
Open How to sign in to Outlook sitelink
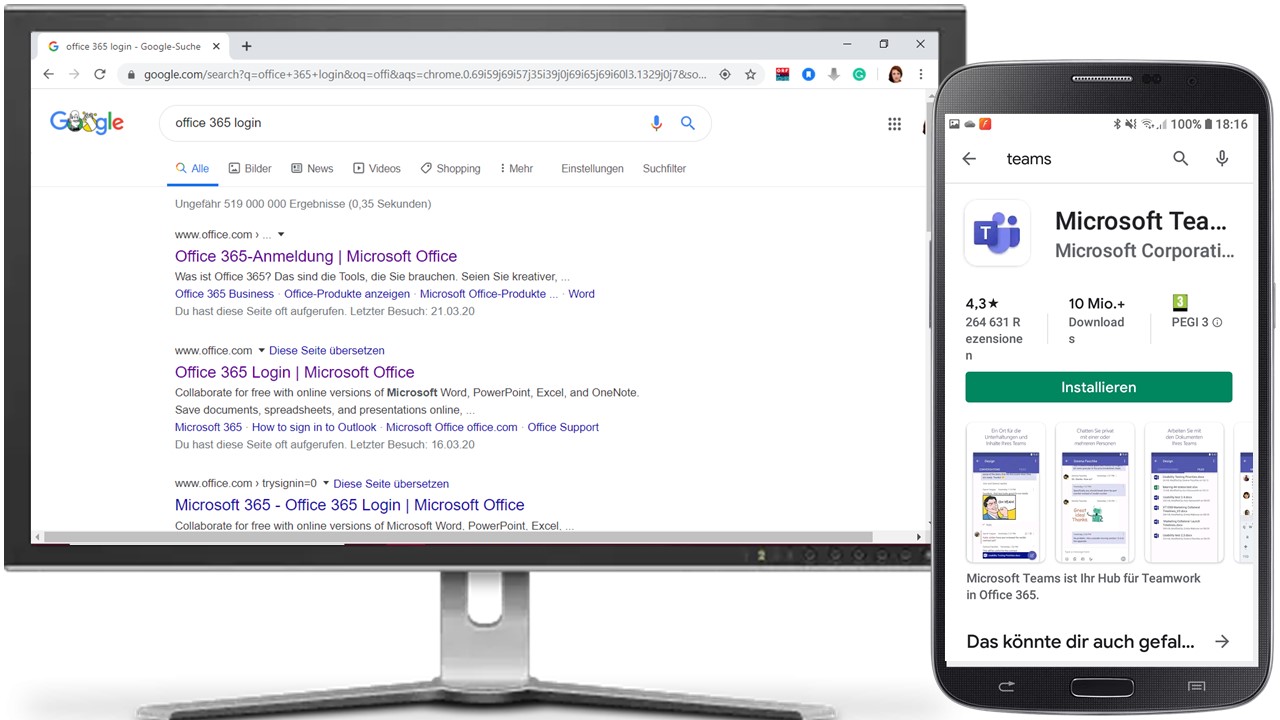point(314,427)
